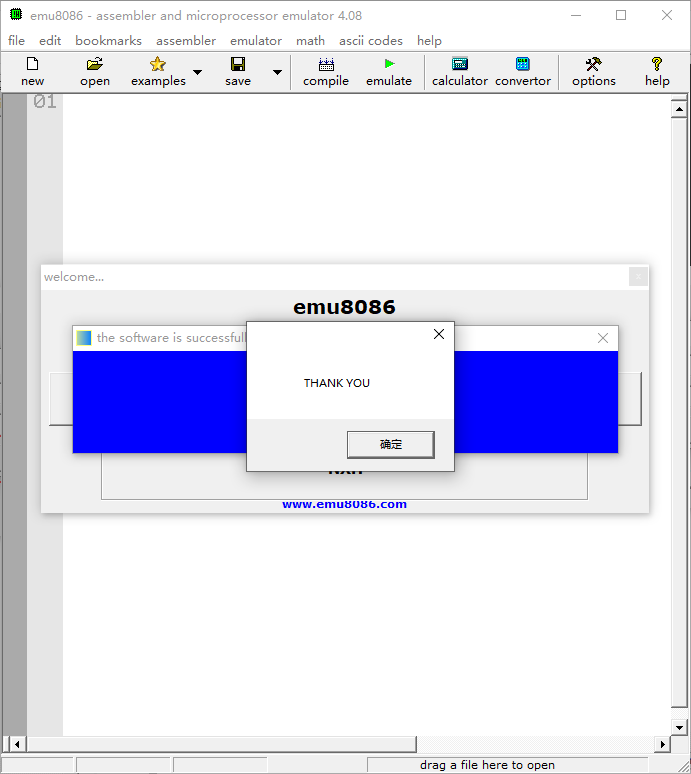This screenshot has width=691, height=774.
Task: Expand the save dropdown arrow
Action: coord(277,72)
